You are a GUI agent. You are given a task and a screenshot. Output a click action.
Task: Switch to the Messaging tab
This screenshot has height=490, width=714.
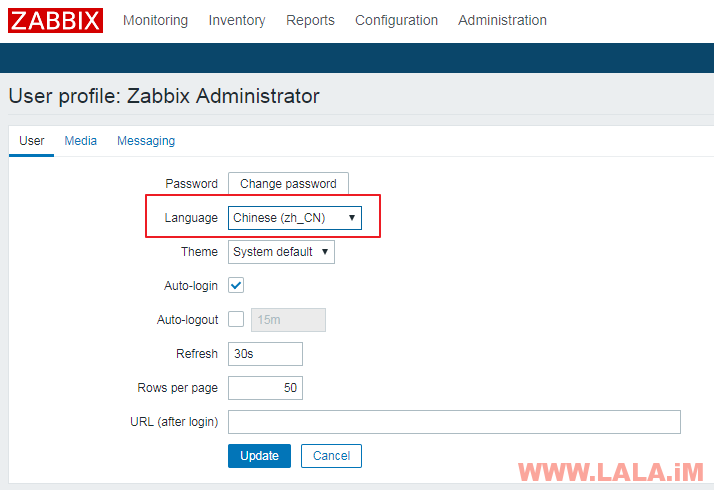click(146, 141)
